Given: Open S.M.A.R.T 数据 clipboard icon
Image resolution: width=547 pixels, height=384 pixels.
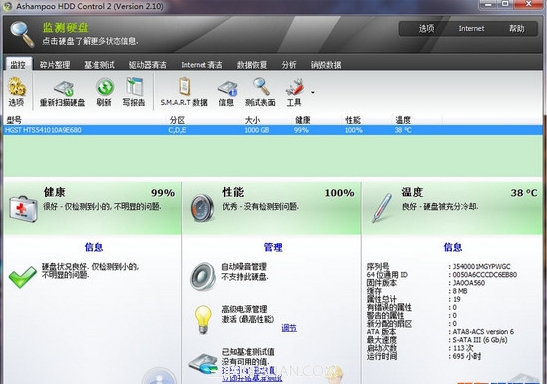Looking at the screenshot, I should (185, 86).
